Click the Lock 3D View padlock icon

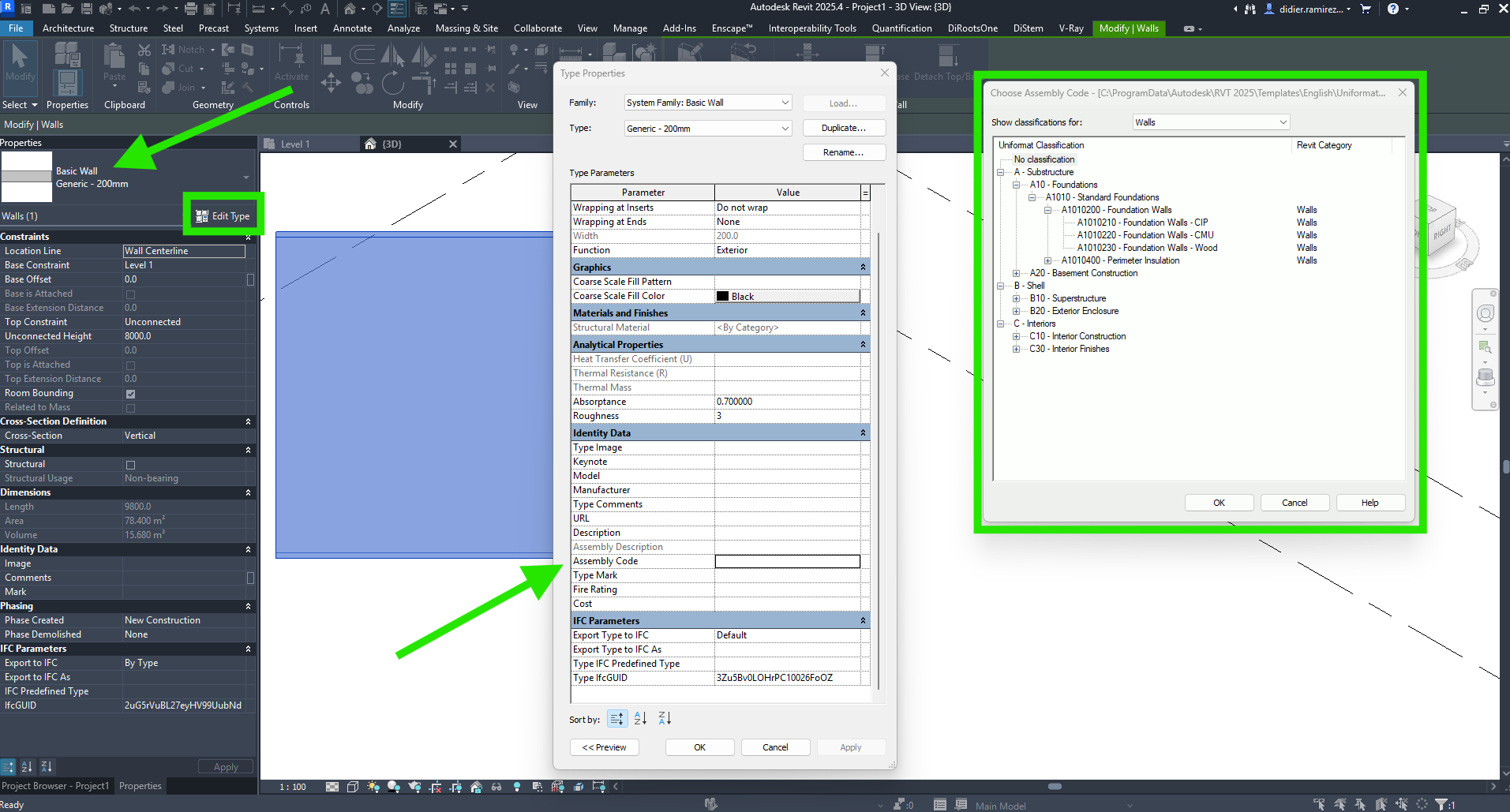[x=477, y=787]
